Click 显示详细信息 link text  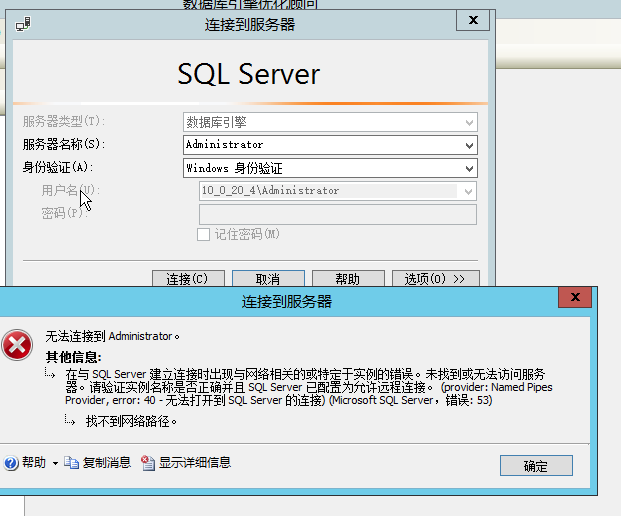(195, 463)
